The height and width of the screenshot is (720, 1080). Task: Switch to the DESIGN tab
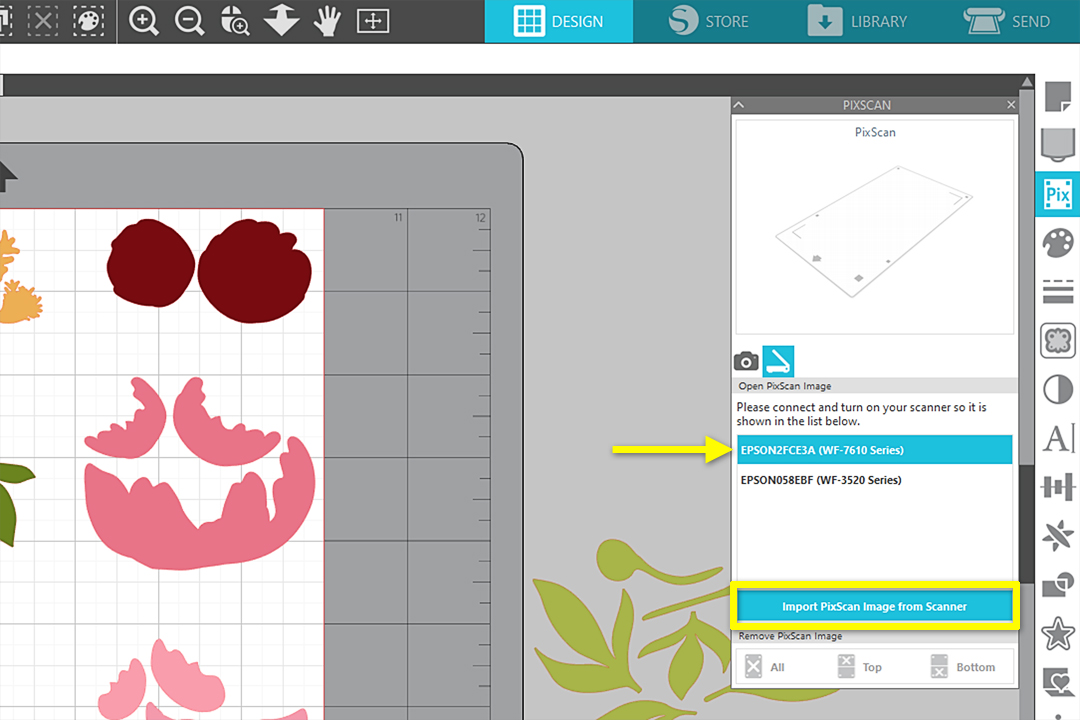point(559,21)
